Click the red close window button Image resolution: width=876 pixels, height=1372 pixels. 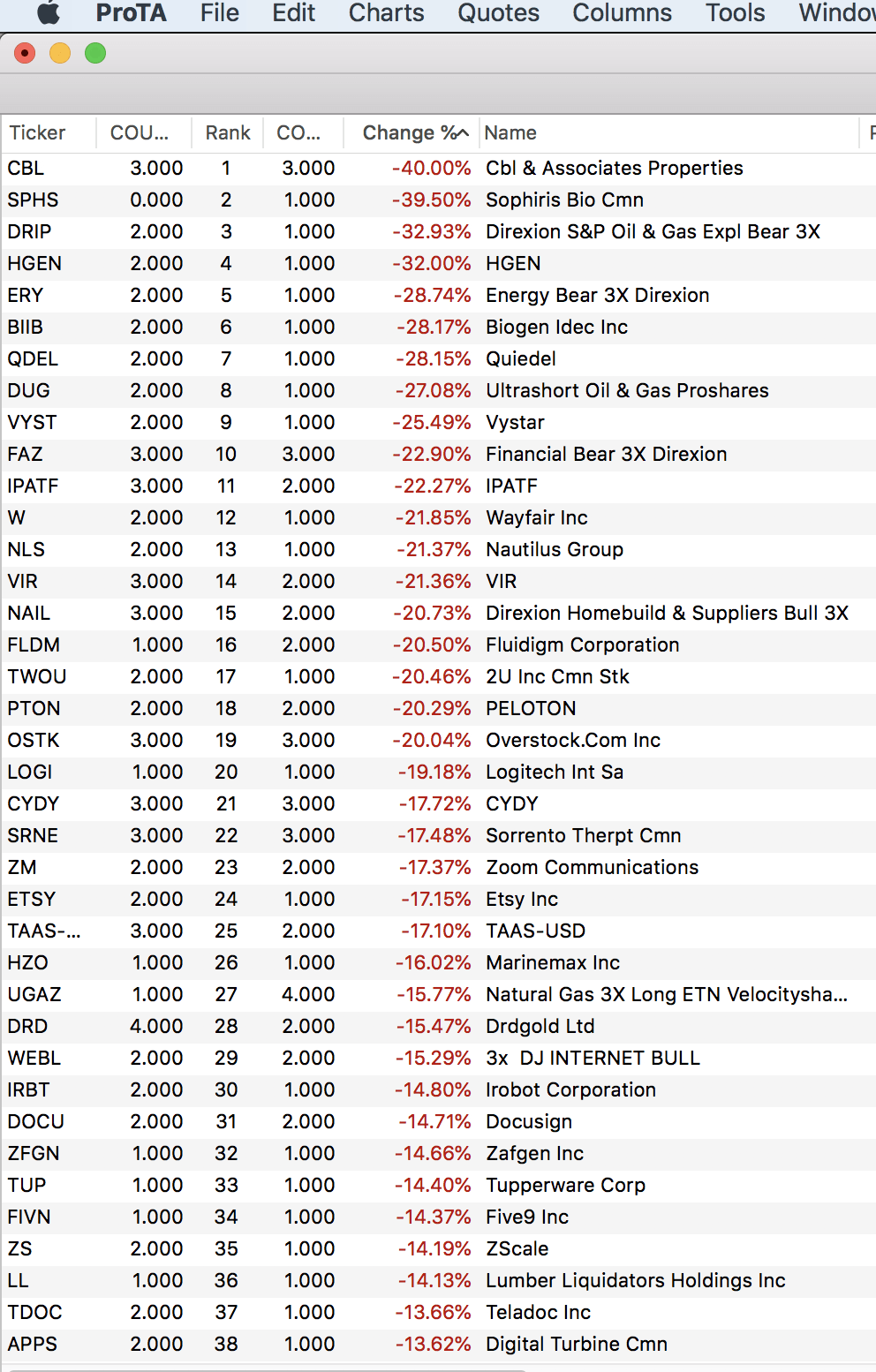25,54
